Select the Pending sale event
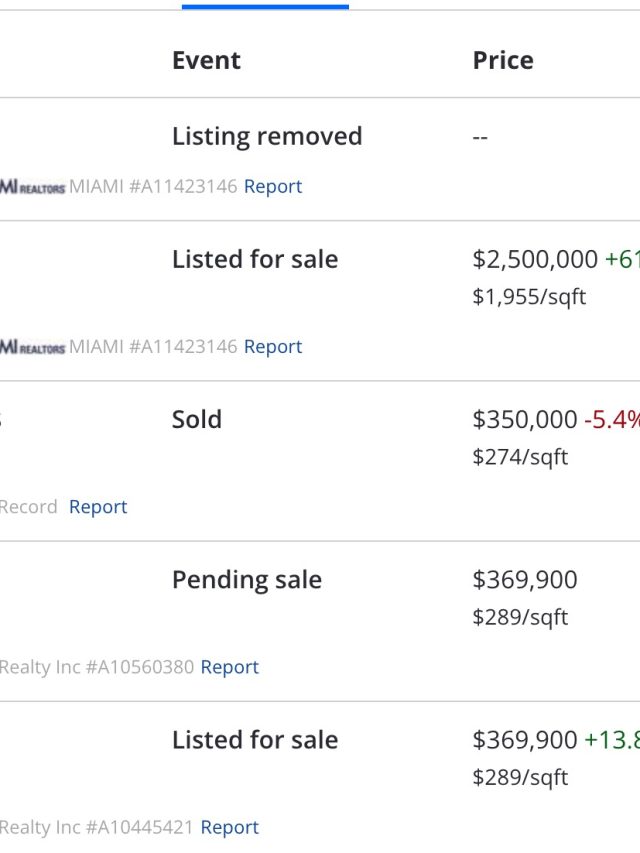The image size is (640, 853). (247, 580)
